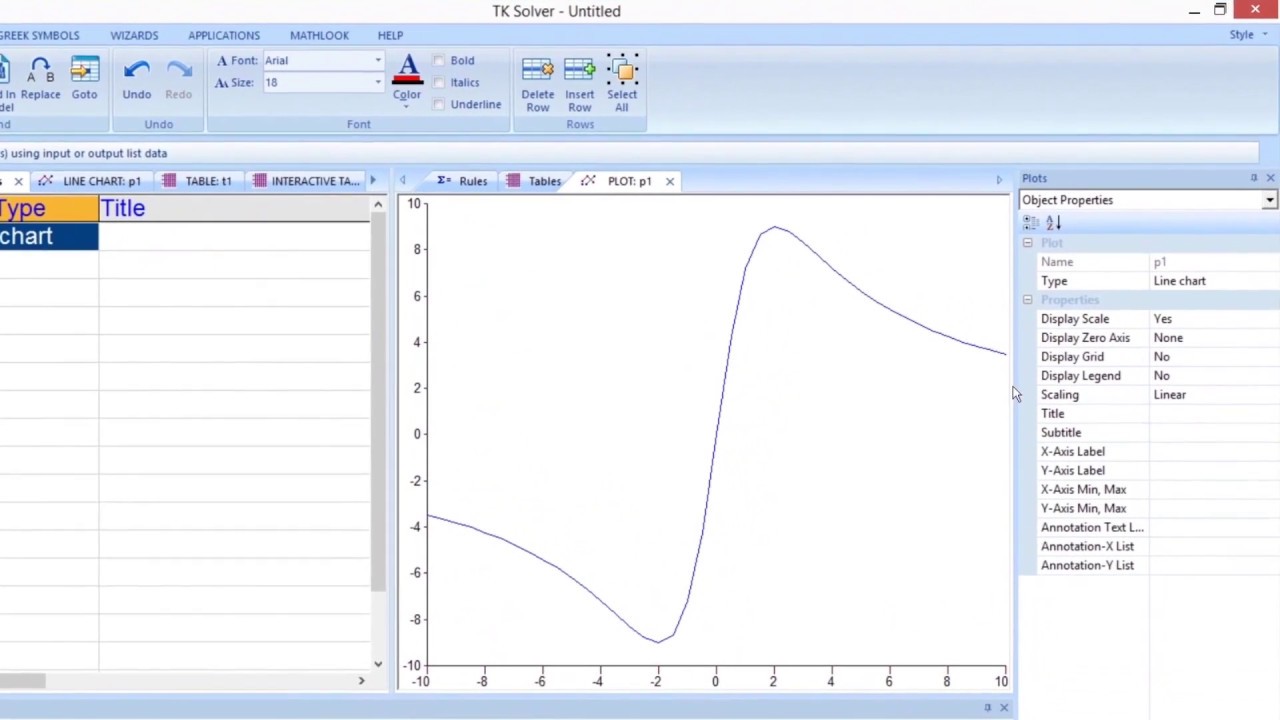Open the Style menu dropdown

1248,35
